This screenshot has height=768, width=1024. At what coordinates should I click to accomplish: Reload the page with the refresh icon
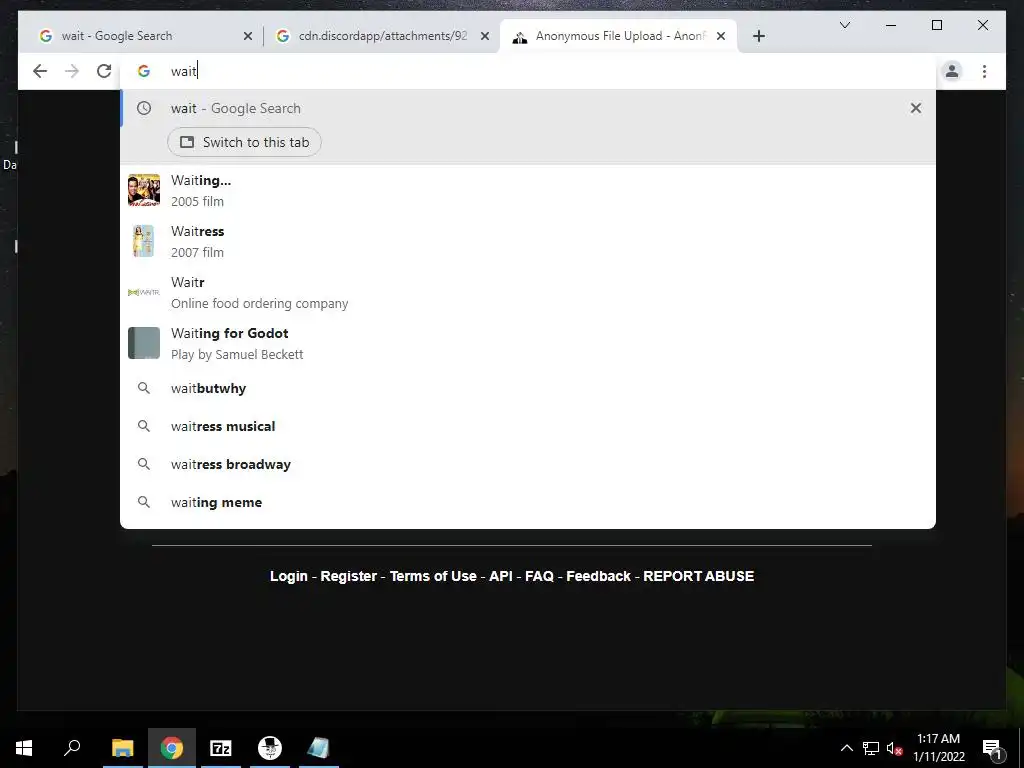coord(104,71)
